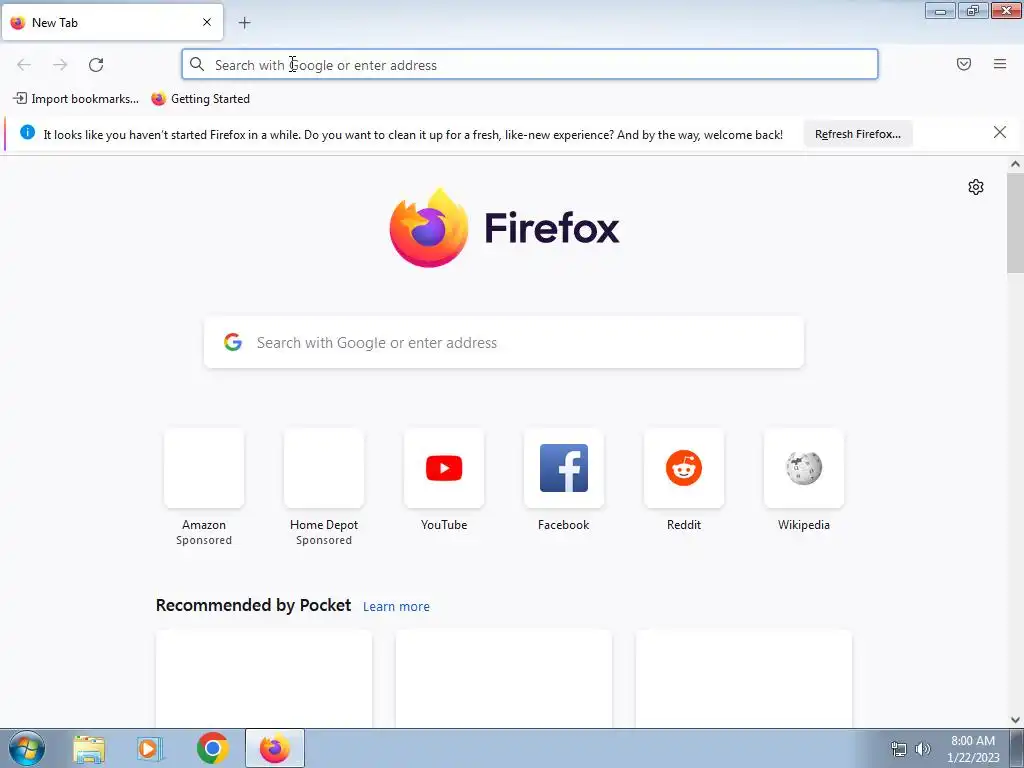Reload the current page
1024x768 pixels.
96,65
